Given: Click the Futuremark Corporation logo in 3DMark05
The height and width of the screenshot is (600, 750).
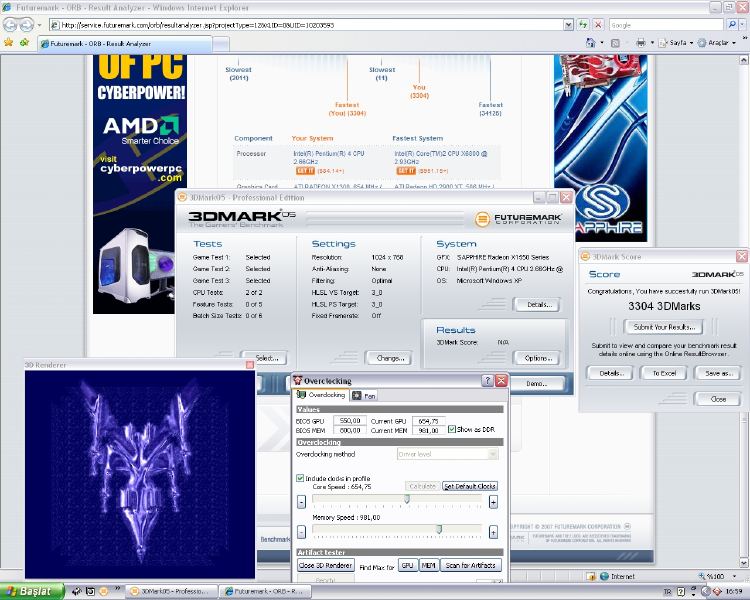Looking at the screenshot, I should point(518,219).
